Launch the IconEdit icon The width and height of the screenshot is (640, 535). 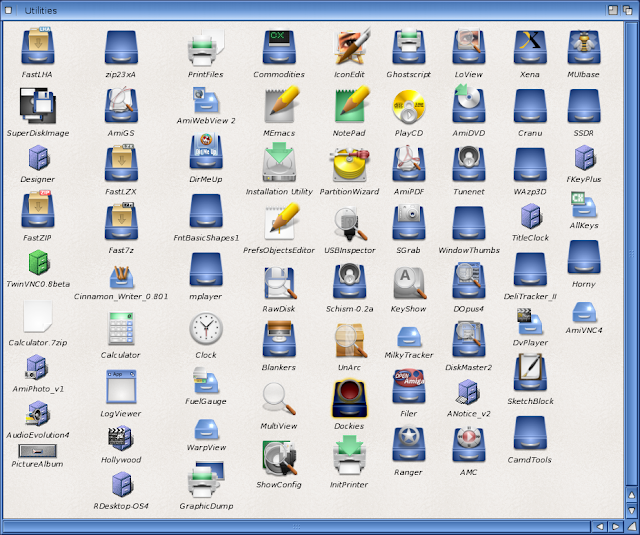[x=353, y=46]
